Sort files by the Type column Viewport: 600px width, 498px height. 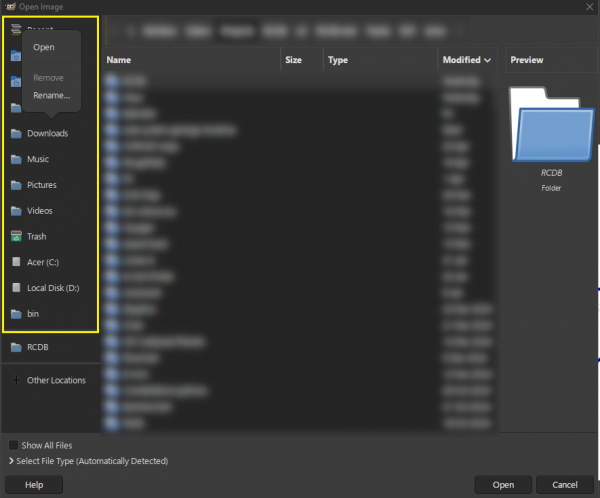(381, 60)
